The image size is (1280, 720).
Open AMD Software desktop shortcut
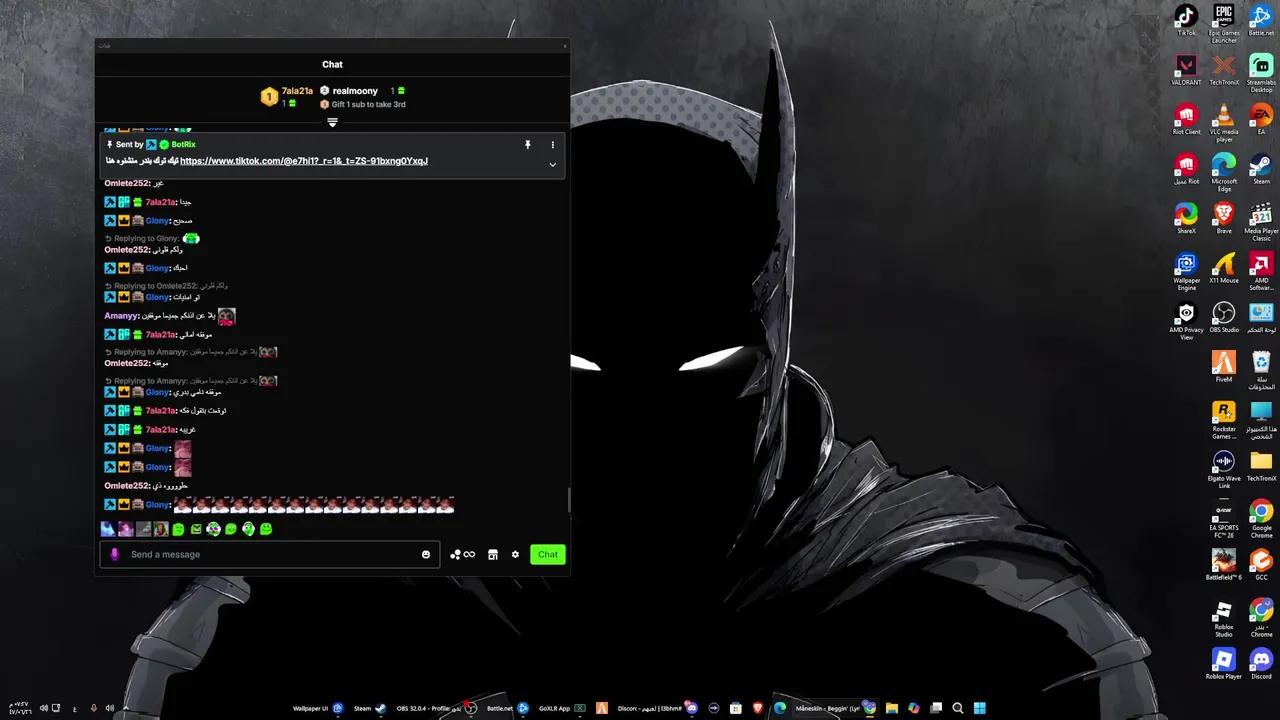[x=1261, y=272]
